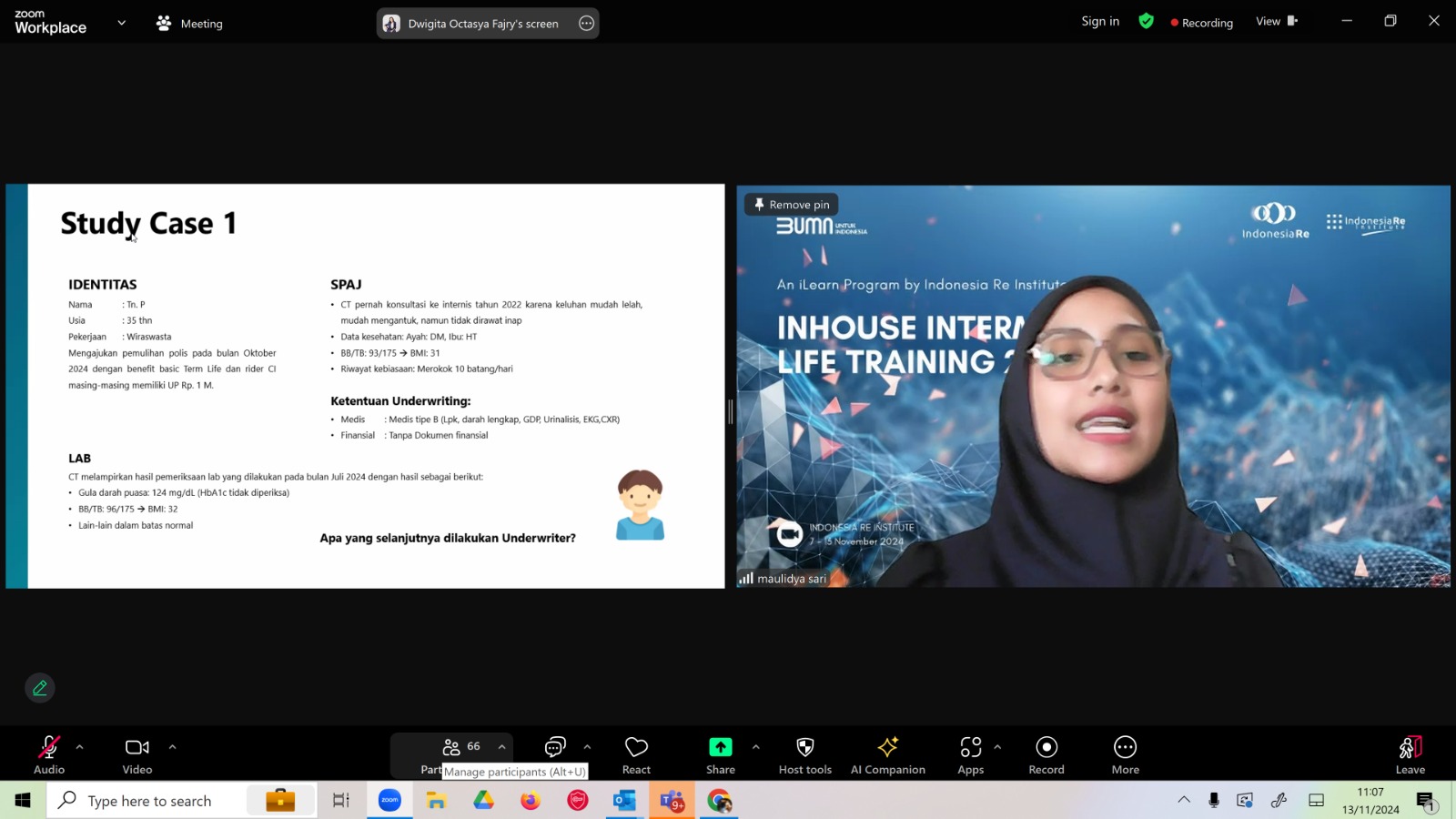Switch to the Meeting tab
Screen dimensions: 1456x819
pyautogui.click(x=189, y=24)
